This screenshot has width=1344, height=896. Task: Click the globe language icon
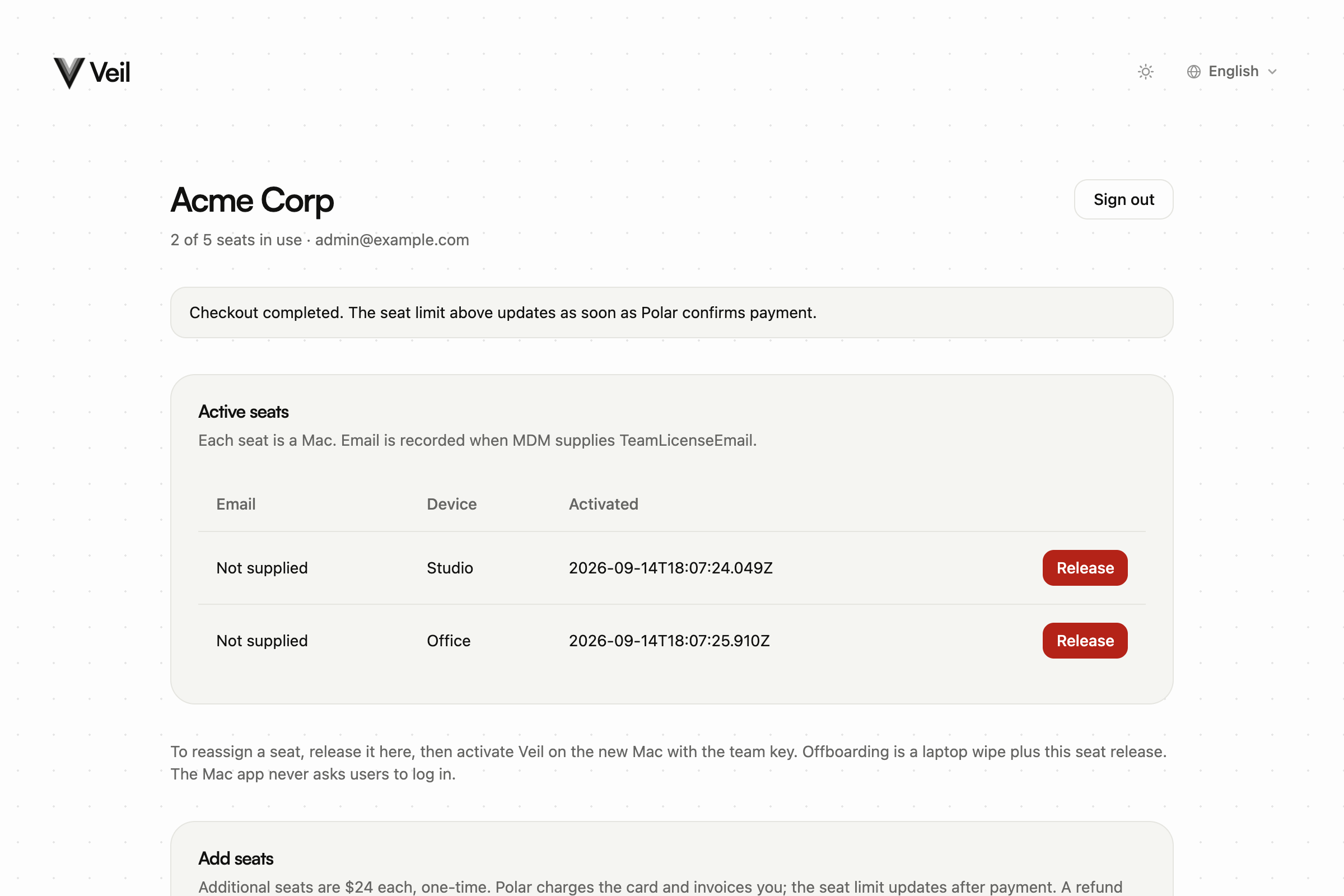tap(1193, 72)
